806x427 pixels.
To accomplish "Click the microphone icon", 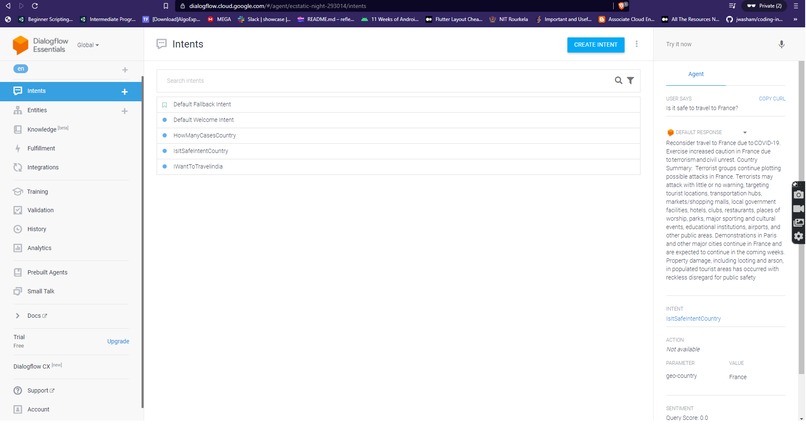I will pyautogui.click(x=781, y=44).
